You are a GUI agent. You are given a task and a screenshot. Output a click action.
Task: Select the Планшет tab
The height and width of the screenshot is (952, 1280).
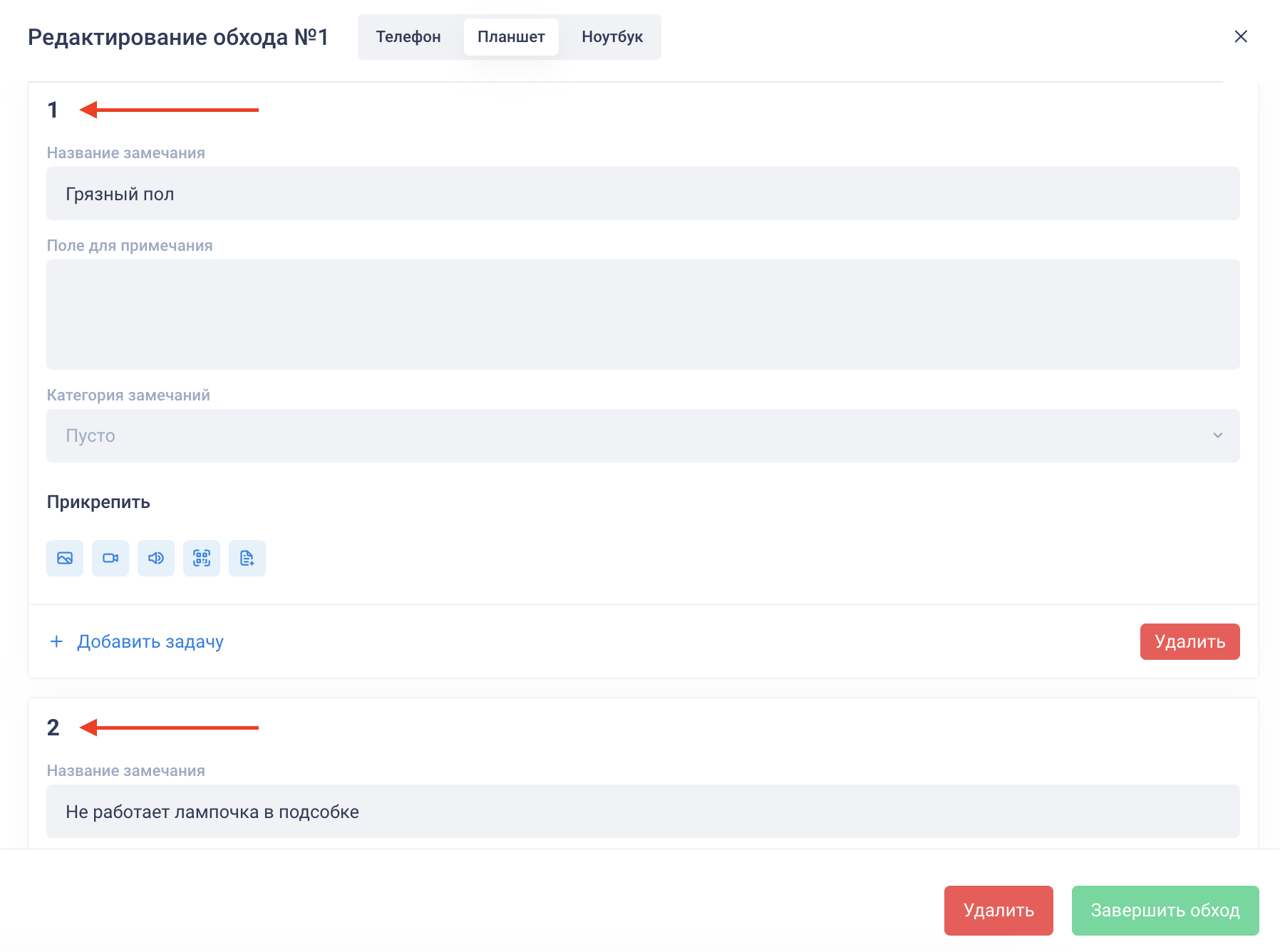tap(511, 37)
